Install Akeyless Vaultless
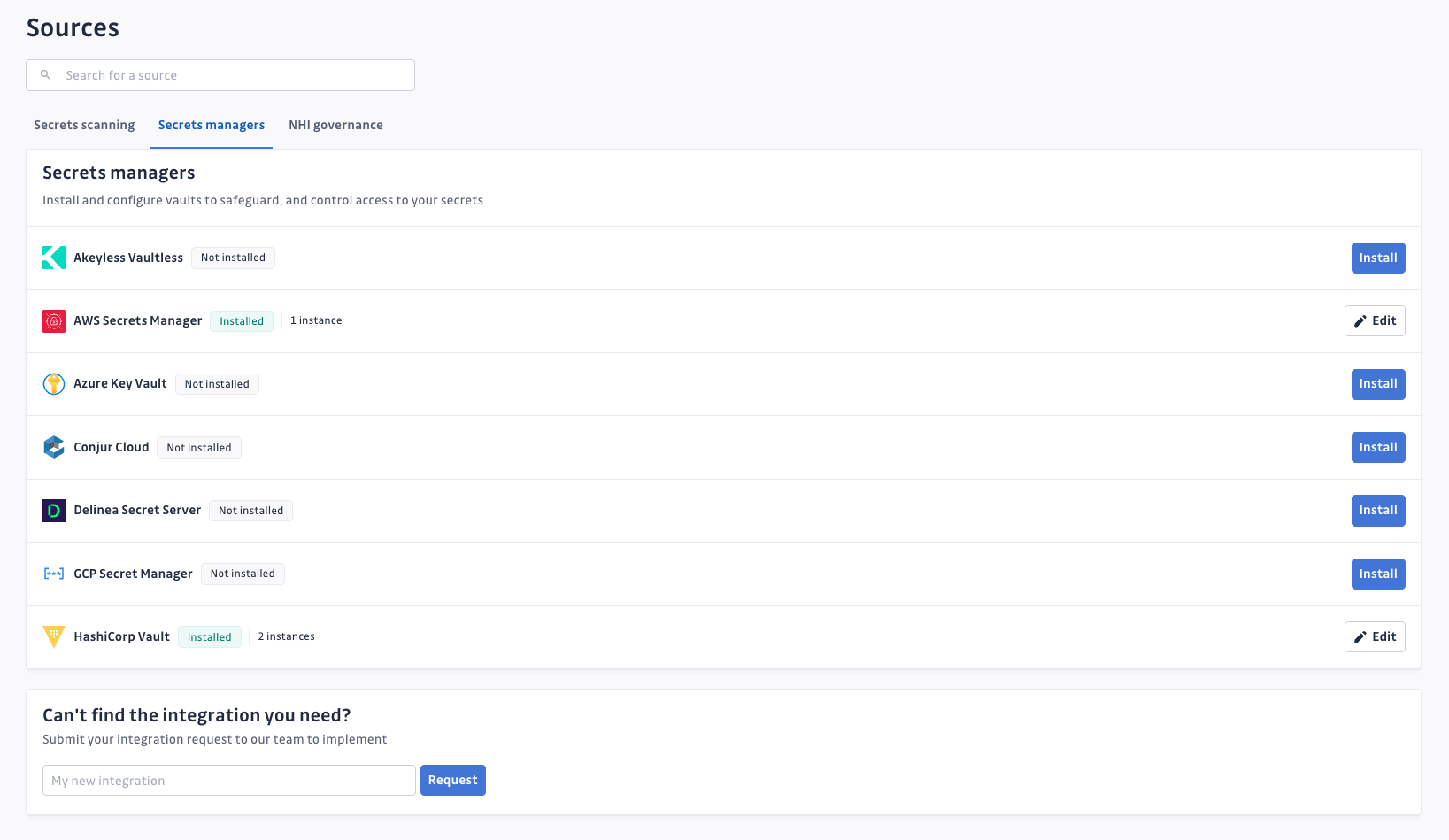The width and height of the screenshot is (1449, 840). coord(1378,258)
